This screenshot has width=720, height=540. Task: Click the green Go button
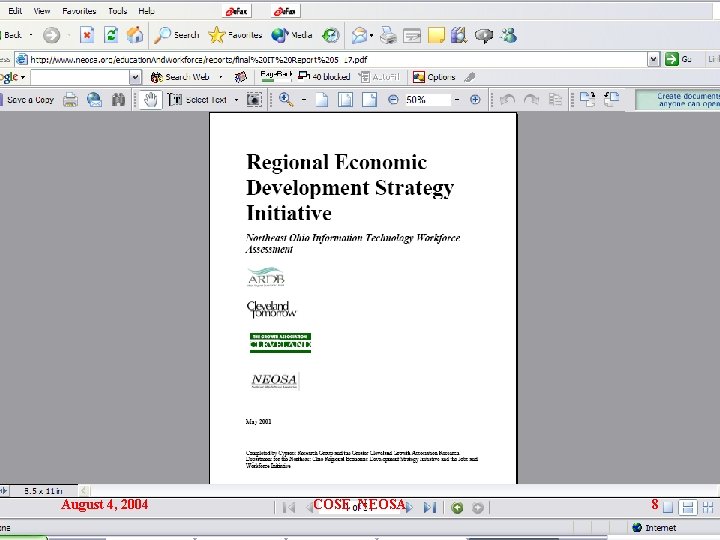(678, 59)
